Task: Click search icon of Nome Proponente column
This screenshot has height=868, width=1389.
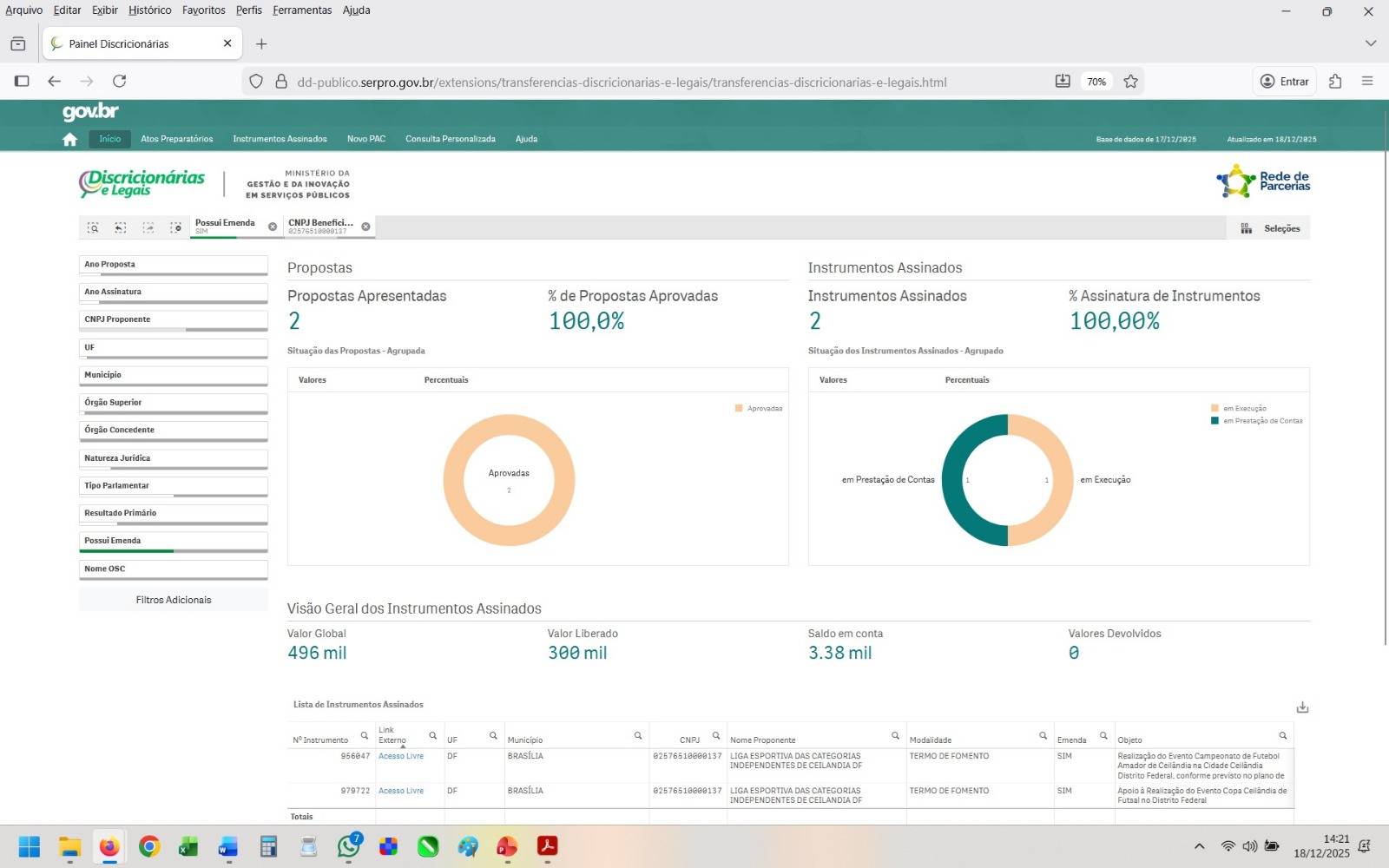Action: pos(895,736)
